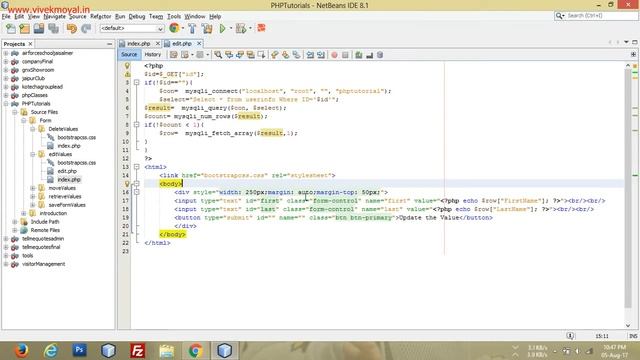The width and height of the screenshot is (640, 360).
Task: Open Photoshop from the taskbar
Action: tap(79, 350)
